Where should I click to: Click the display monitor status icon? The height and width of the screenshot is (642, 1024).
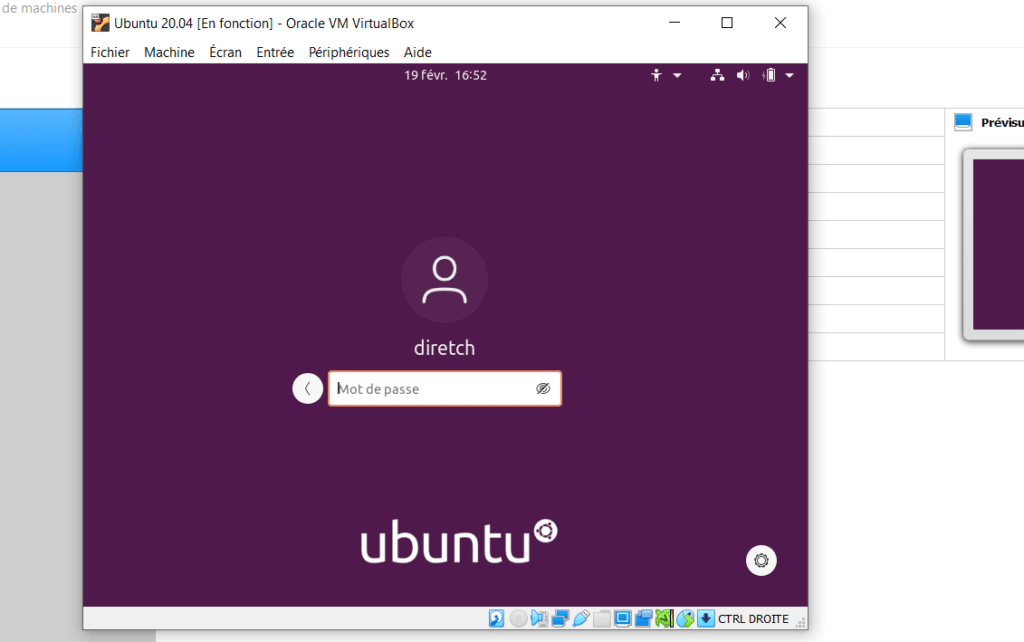622,618
